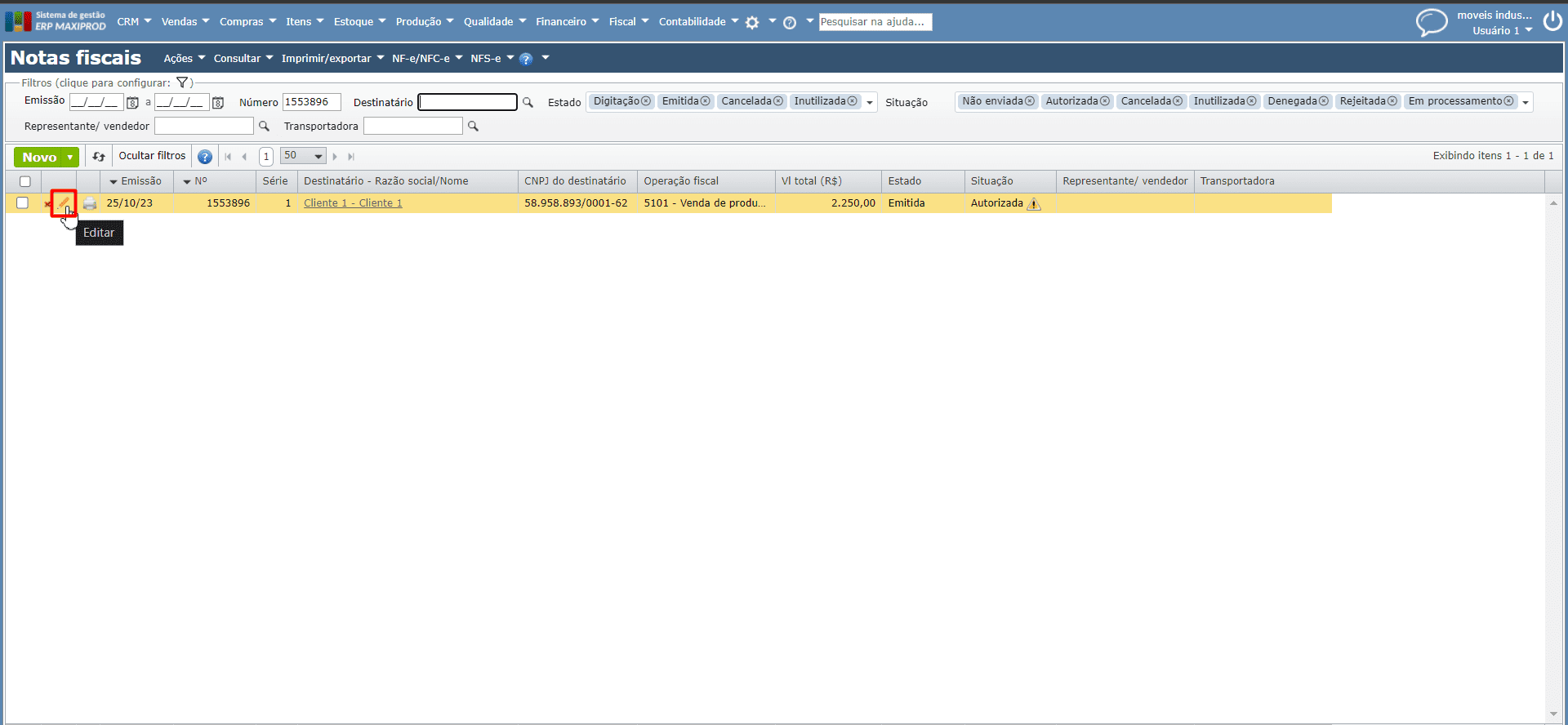Sort by Emissão column header
The width and height of the screenshot is (1568, 725).
click(136, 181)
